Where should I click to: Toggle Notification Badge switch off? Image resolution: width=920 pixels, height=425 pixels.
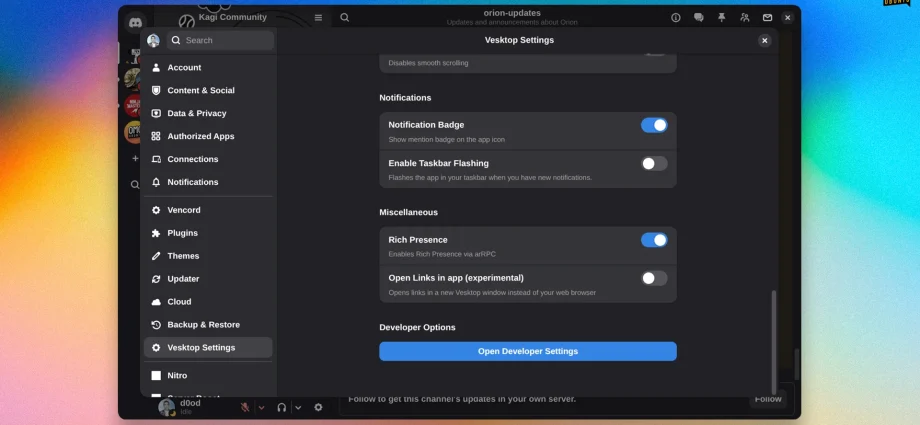pyautogui.click(x=654, y=125)
